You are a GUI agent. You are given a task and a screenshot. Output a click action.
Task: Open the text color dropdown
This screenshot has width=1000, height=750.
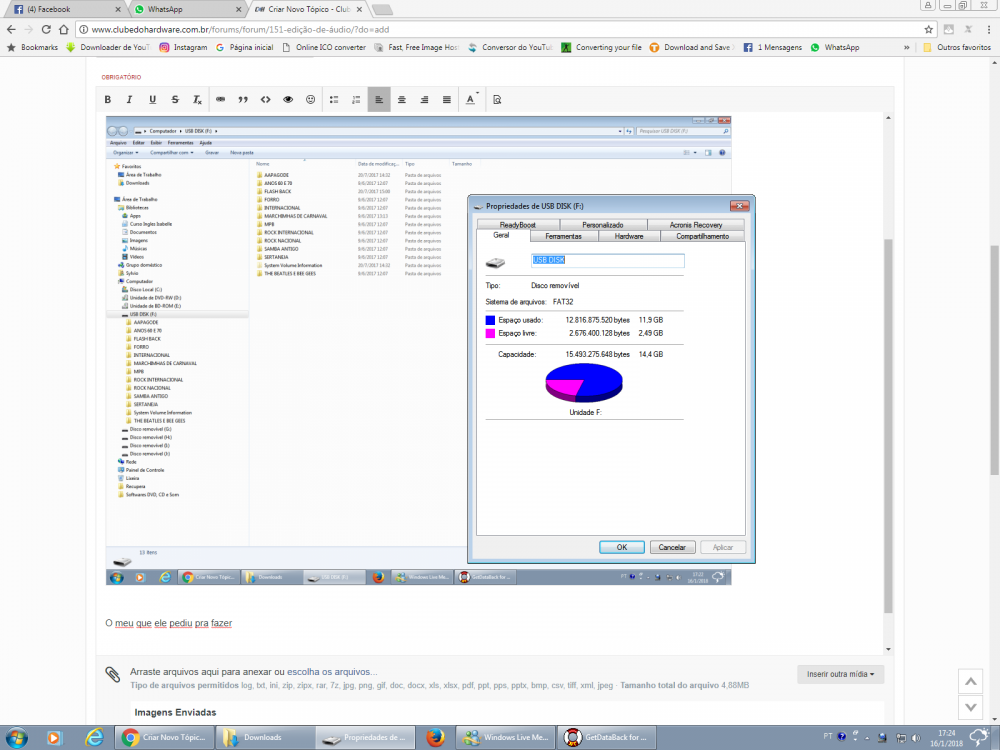tap(471, 100)
